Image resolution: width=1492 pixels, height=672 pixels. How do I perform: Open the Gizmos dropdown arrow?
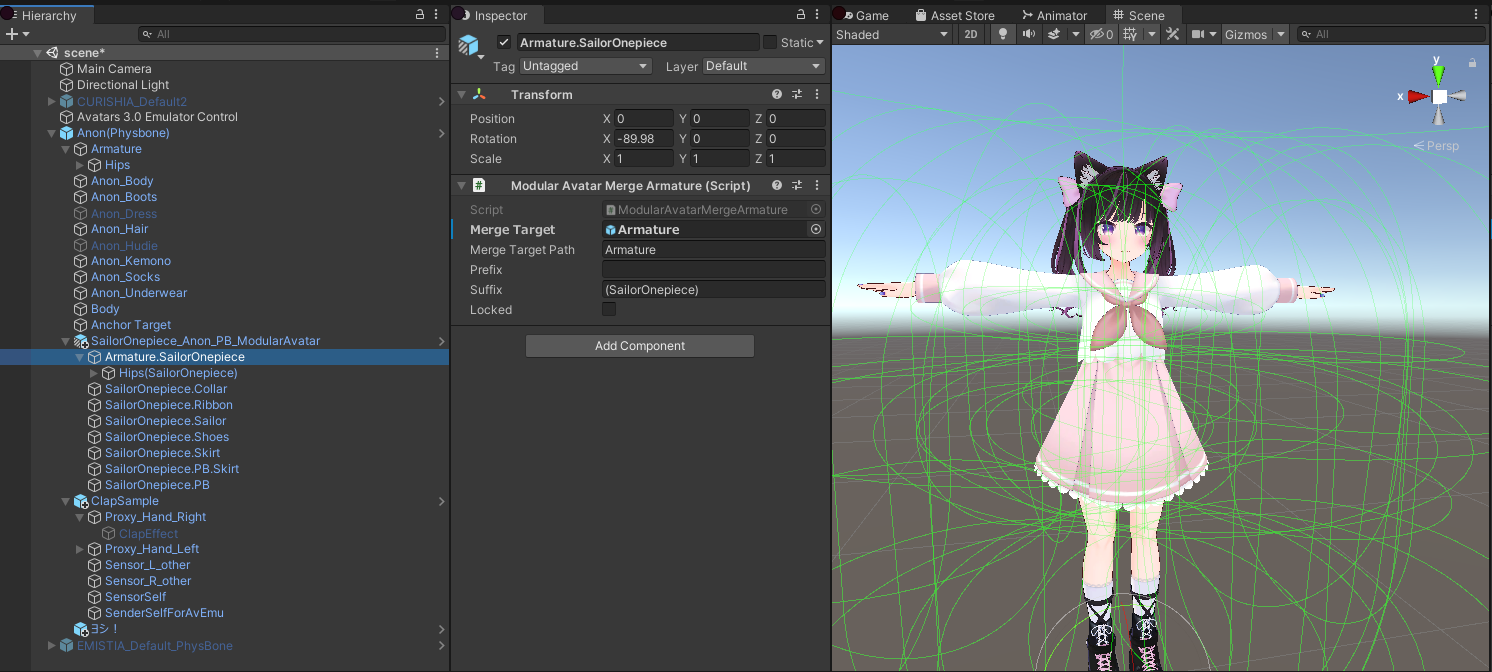click(1280, 34)
